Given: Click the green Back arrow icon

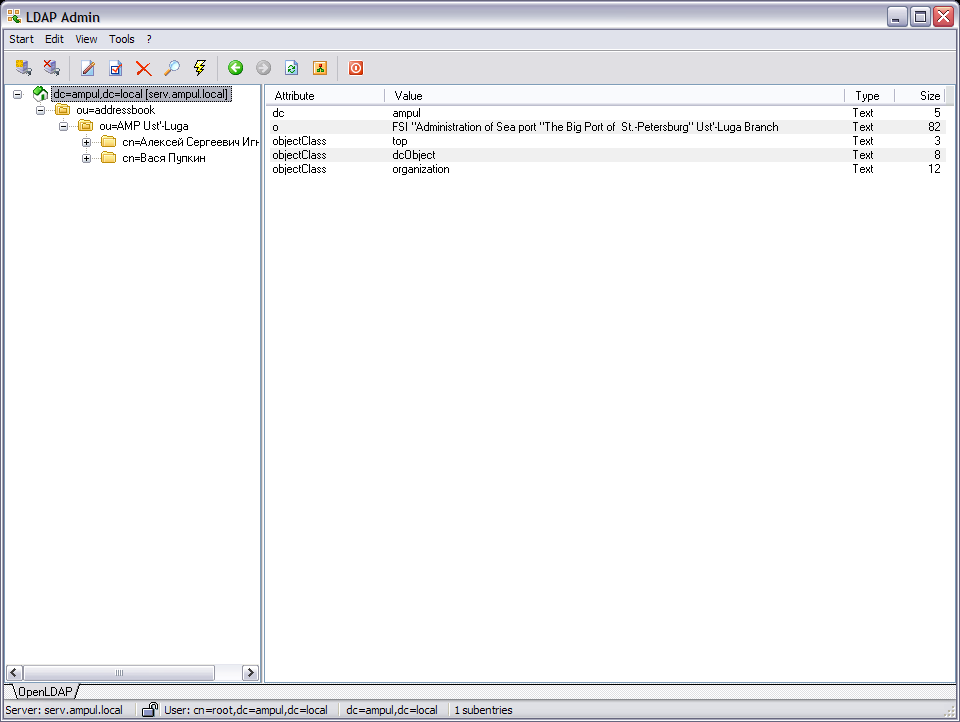Looking at the screenshot, I should click(x=235, y=68).
